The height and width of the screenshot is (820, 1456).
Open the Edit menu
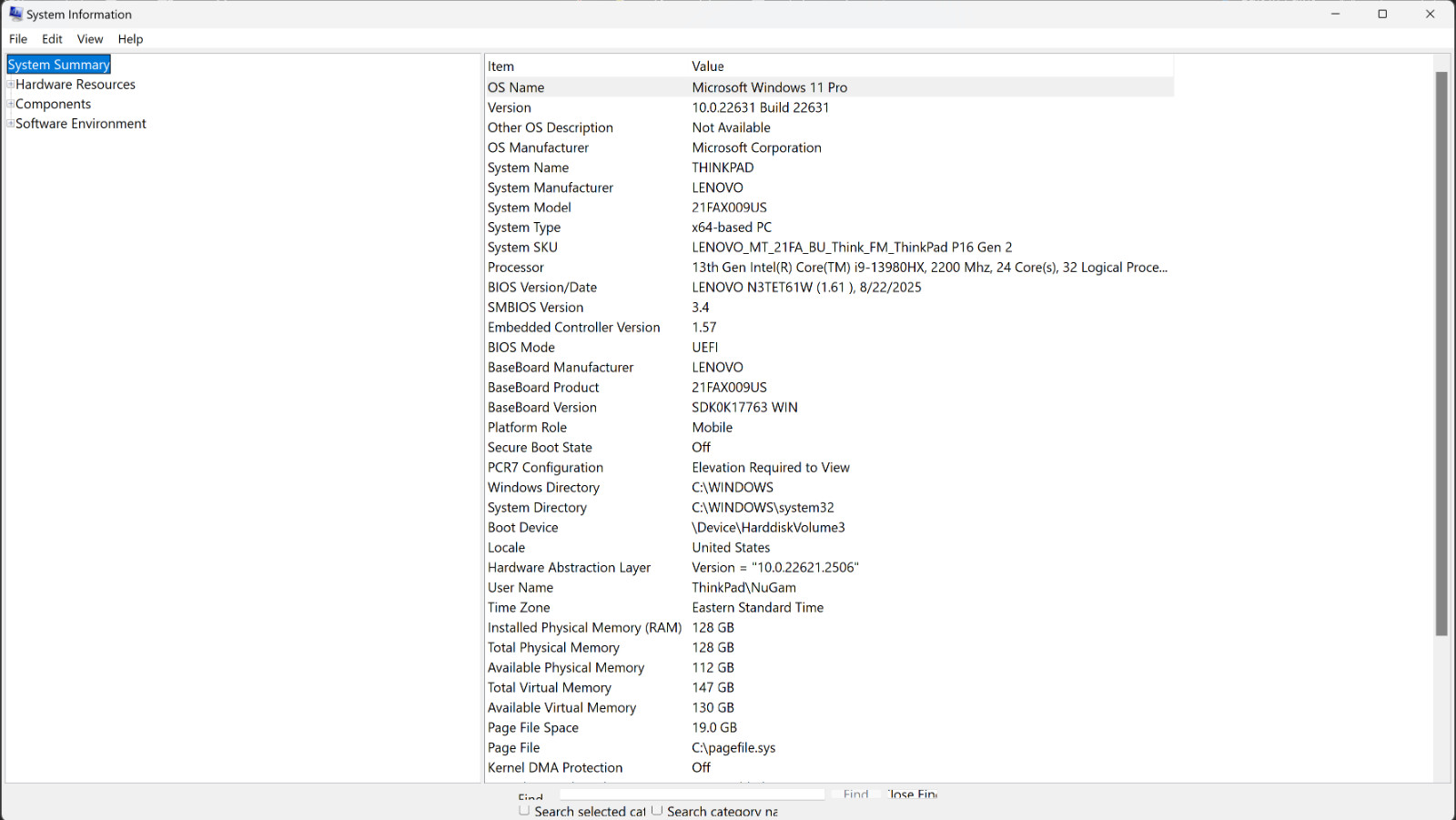click(x=52, y=39)
